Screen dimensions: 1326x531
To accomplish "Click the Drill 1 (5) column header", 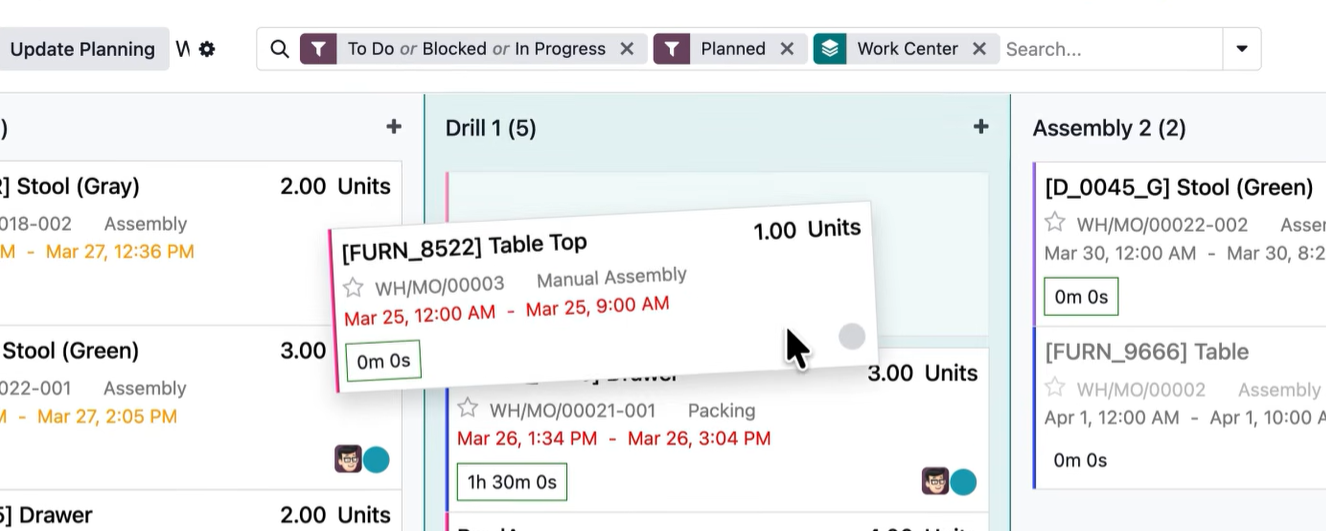I will [x=491, y=128].
